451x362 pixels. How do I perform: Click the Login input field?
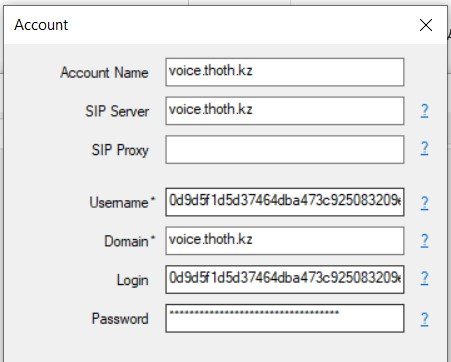click(285, 279)
